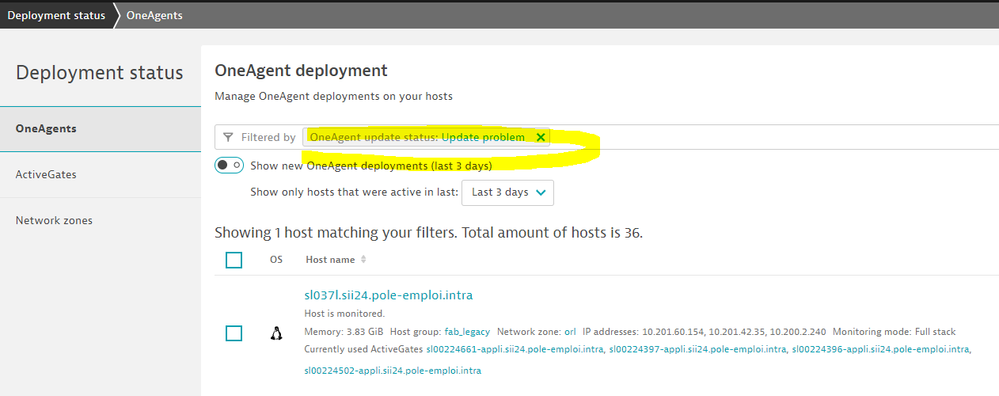Open the orl network zone link
Screen dimensions: 999x396
click(570, 332)
